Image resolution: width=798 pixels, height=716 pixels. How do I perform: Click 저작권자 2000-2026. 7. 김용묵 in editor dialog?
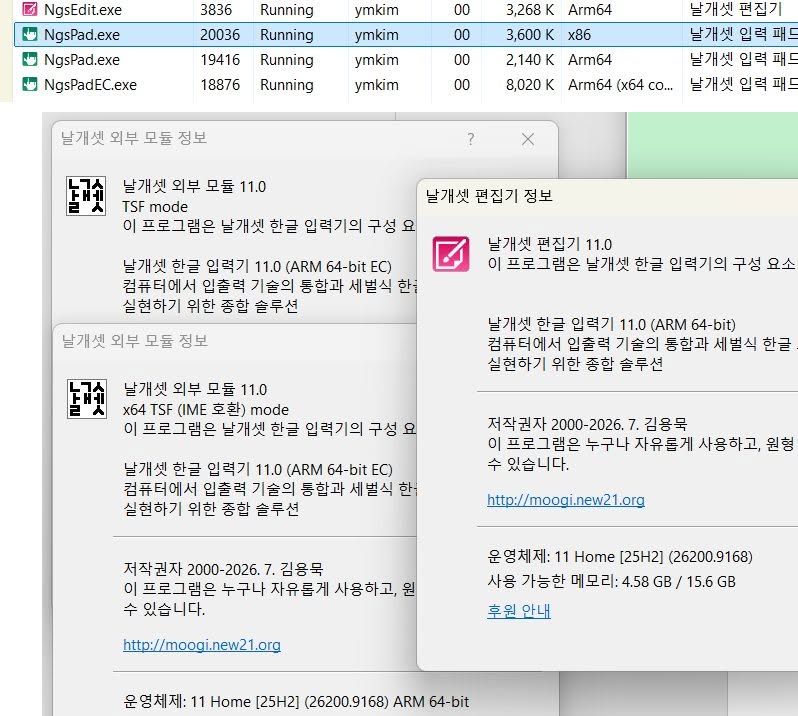pyautogui.click(x=587, y=423)
